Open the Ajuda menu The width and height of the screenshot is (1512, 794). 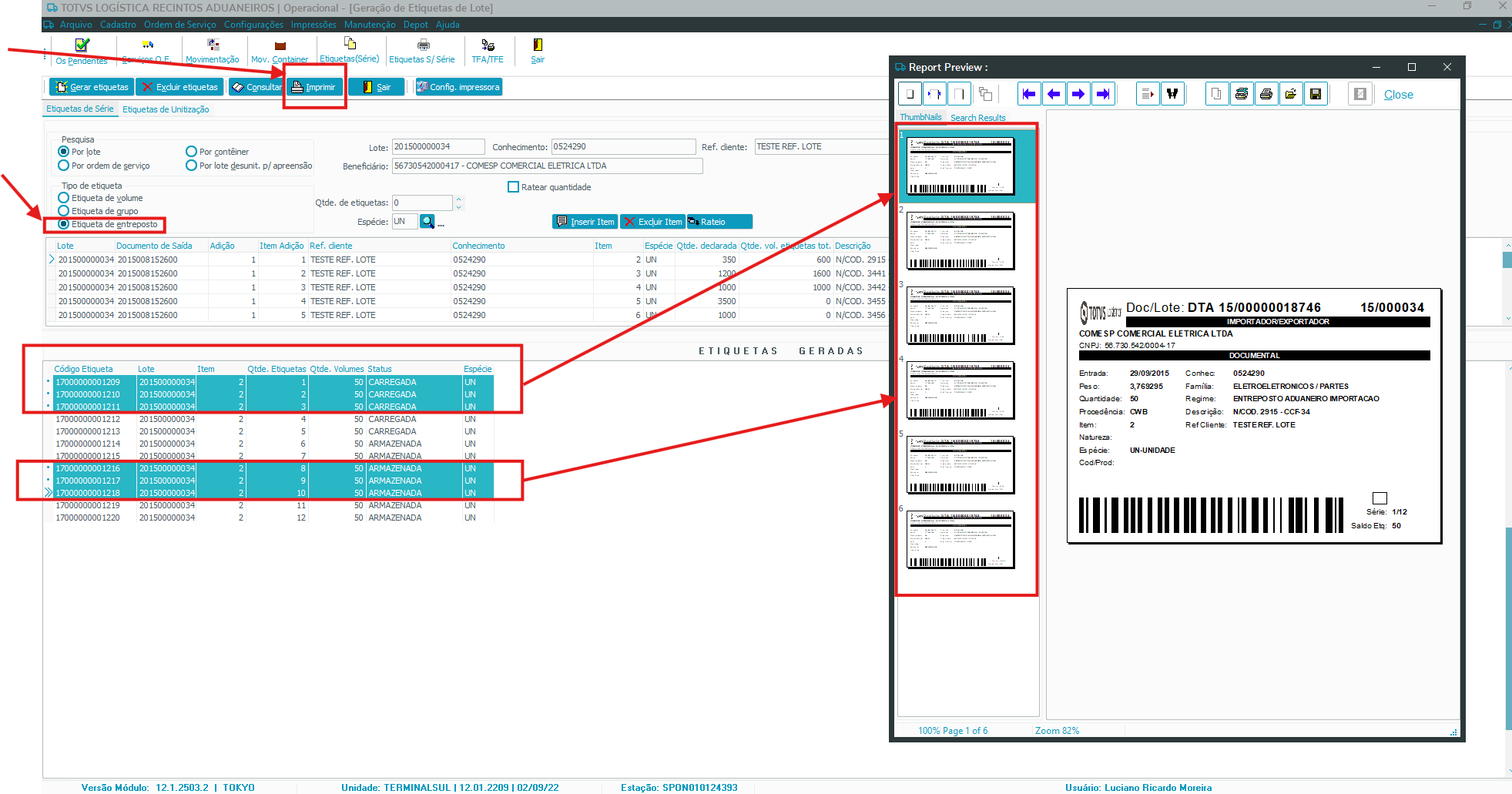click(x=448, y=25)
